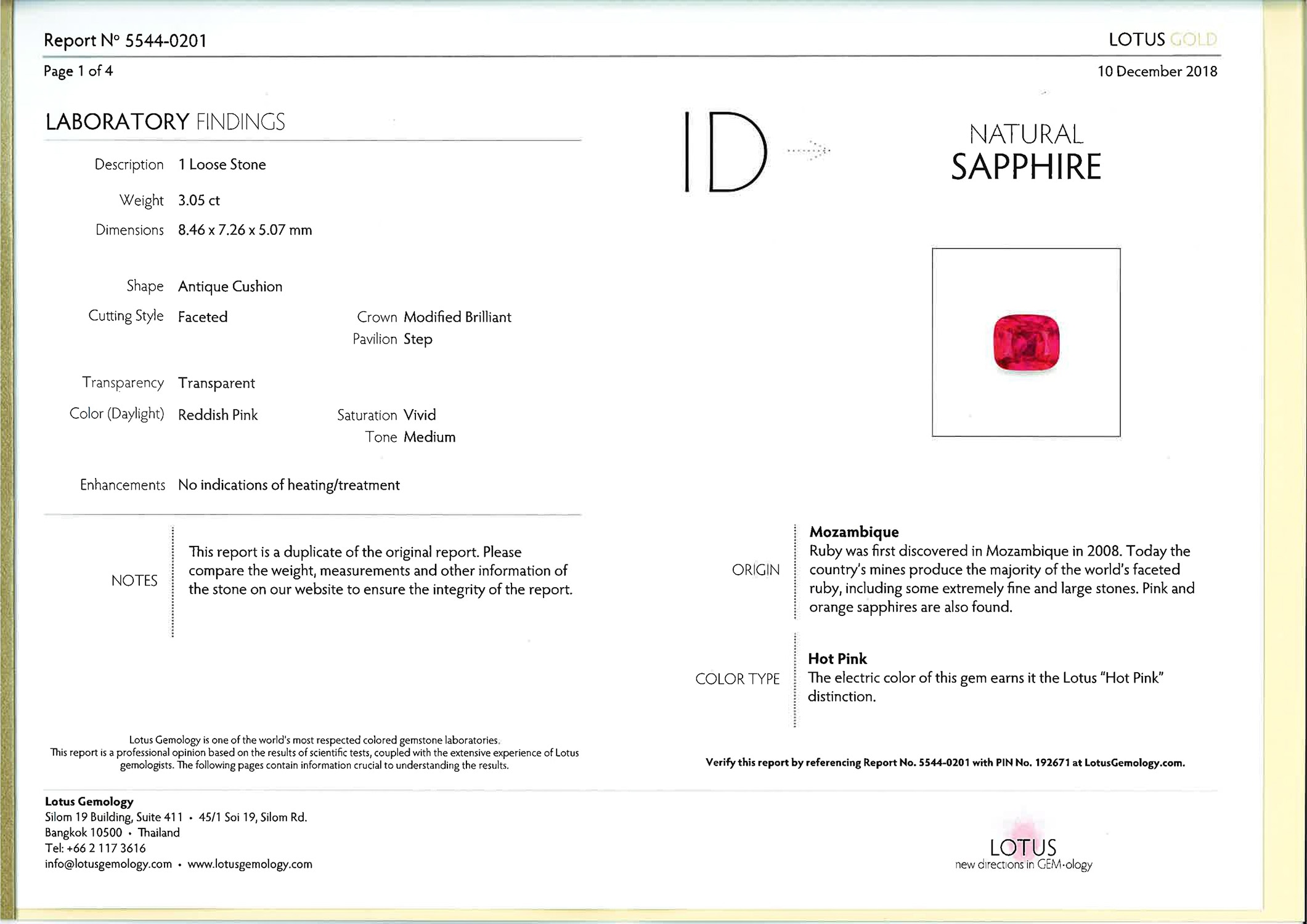The width and height of the screenshot is (1307, 924).
Task: Click the dotted arrow beside ID
Action: [810, 150]
